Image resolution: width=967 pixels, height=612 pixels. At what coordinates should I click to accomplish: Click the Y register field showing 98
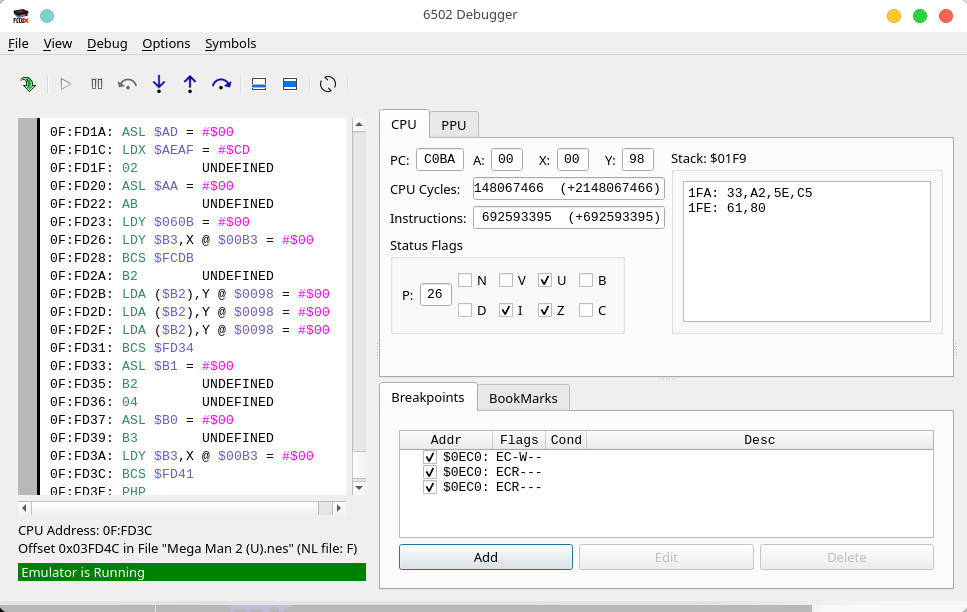638,159
